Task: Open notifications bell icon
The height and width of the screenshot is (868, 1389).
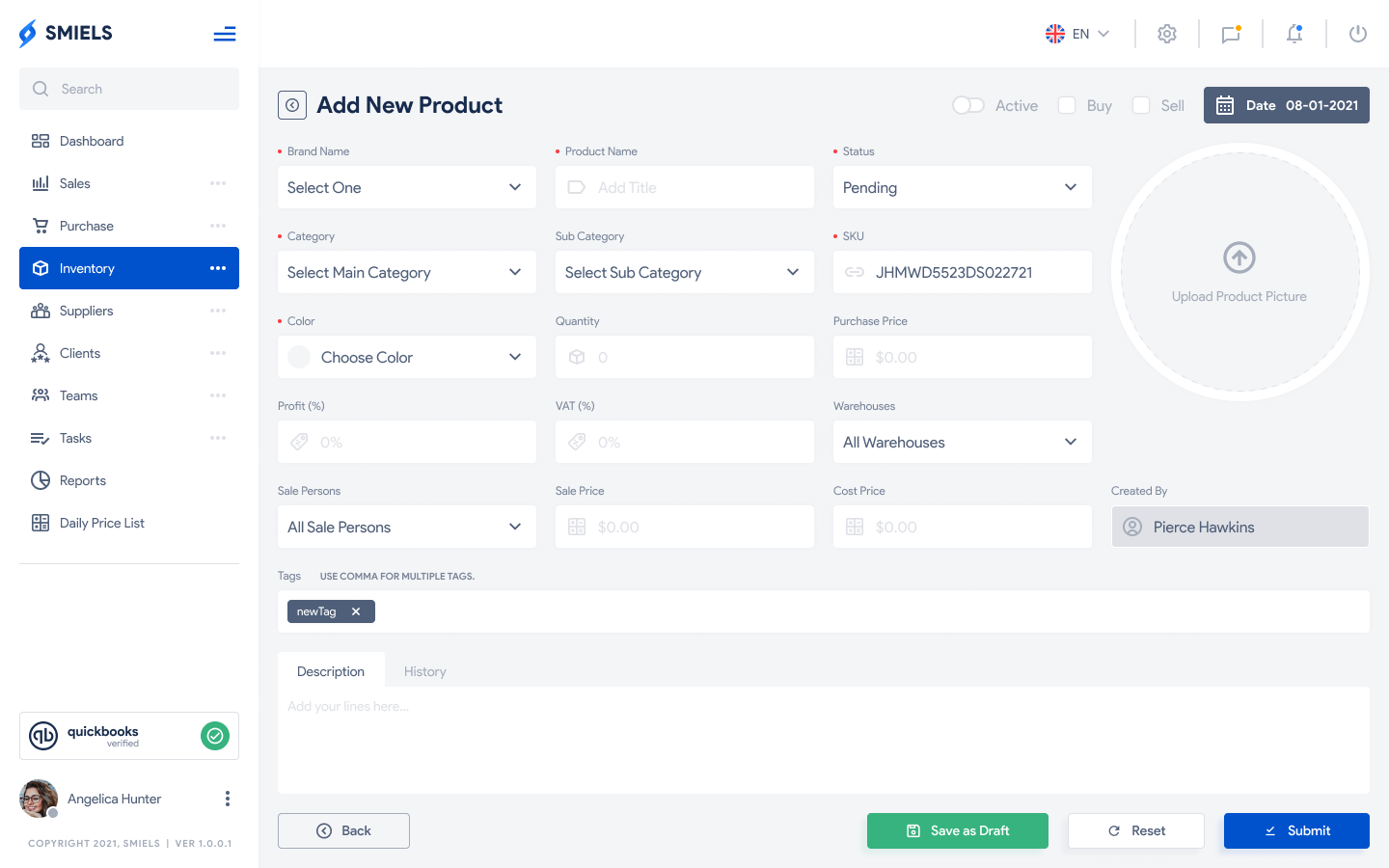Action: coord(1294,34)
